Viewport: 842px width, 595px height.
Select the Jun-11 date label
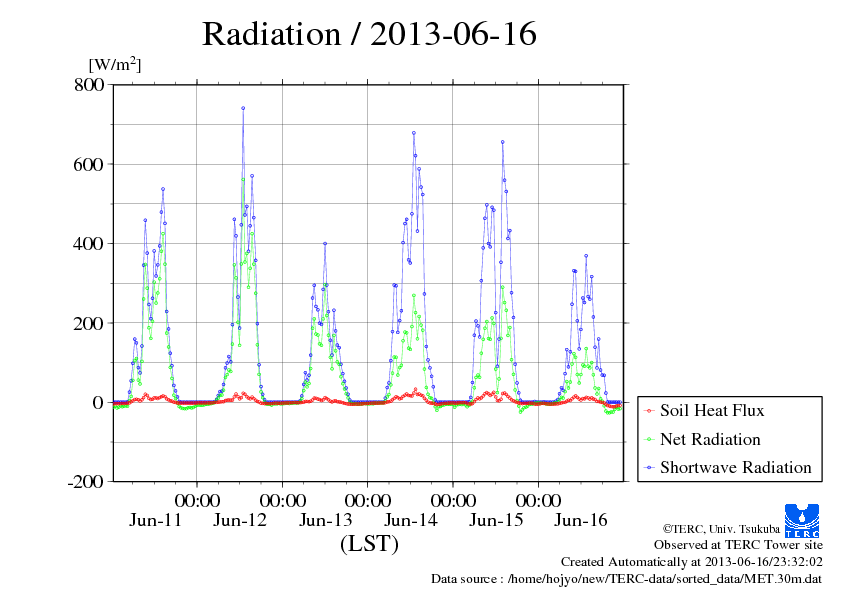pos(156,520)
